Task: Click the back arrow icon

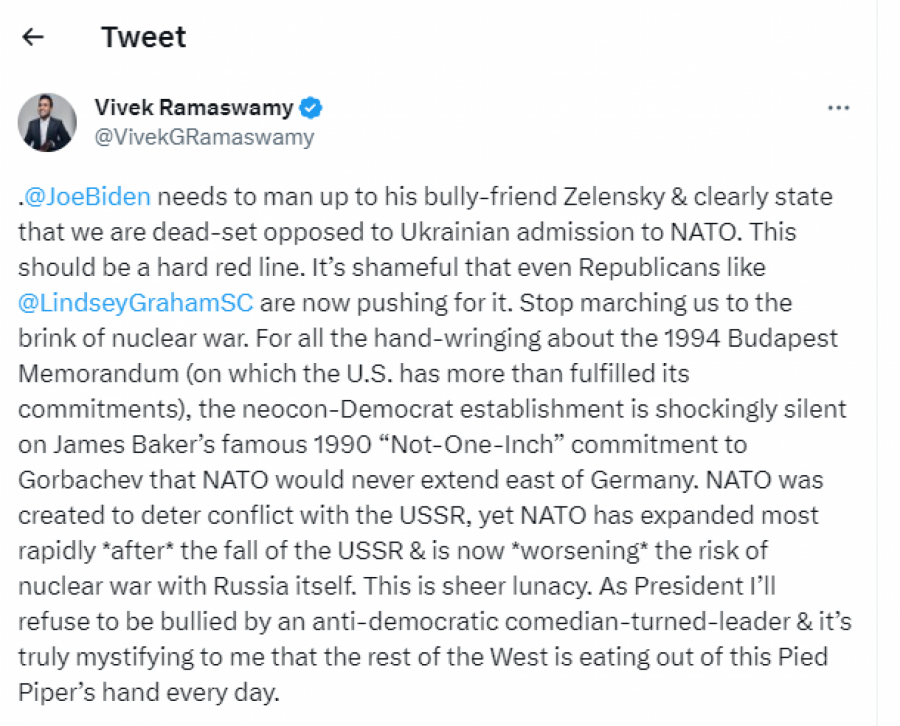Action: point(33,38)
